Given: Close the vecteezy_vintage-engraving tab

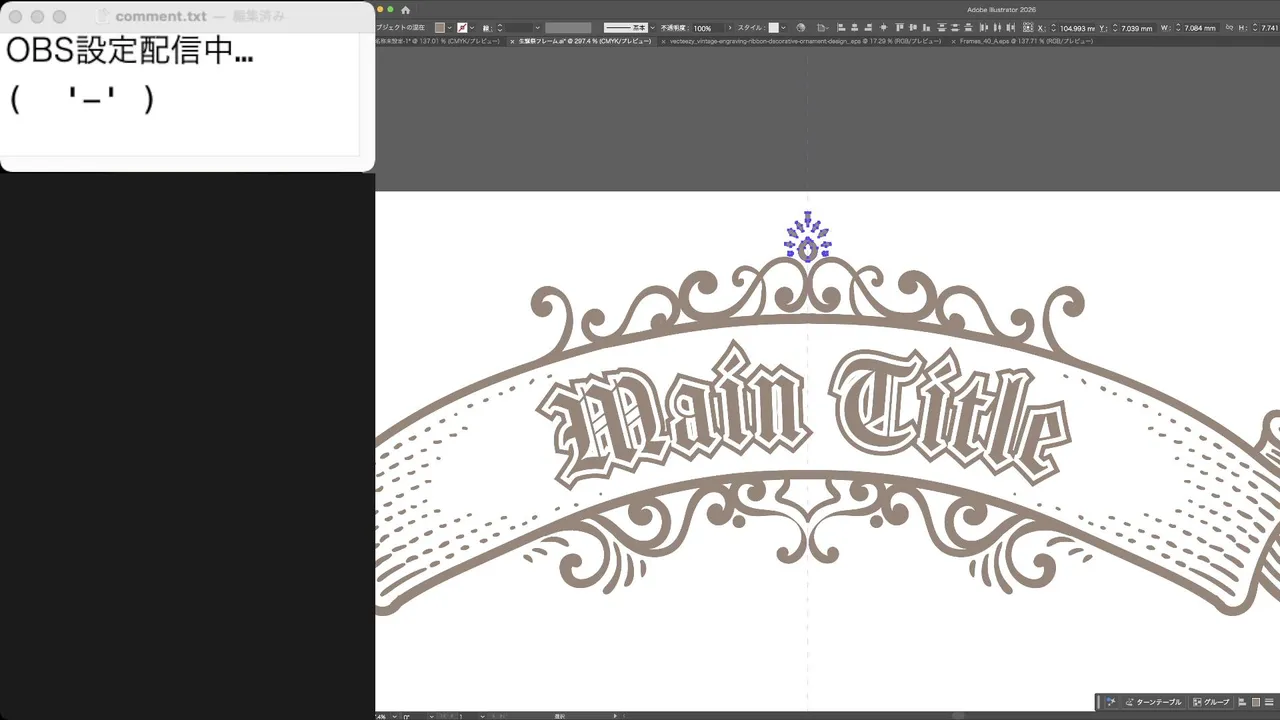Looking at the screenshot, I should coord(663,42).
